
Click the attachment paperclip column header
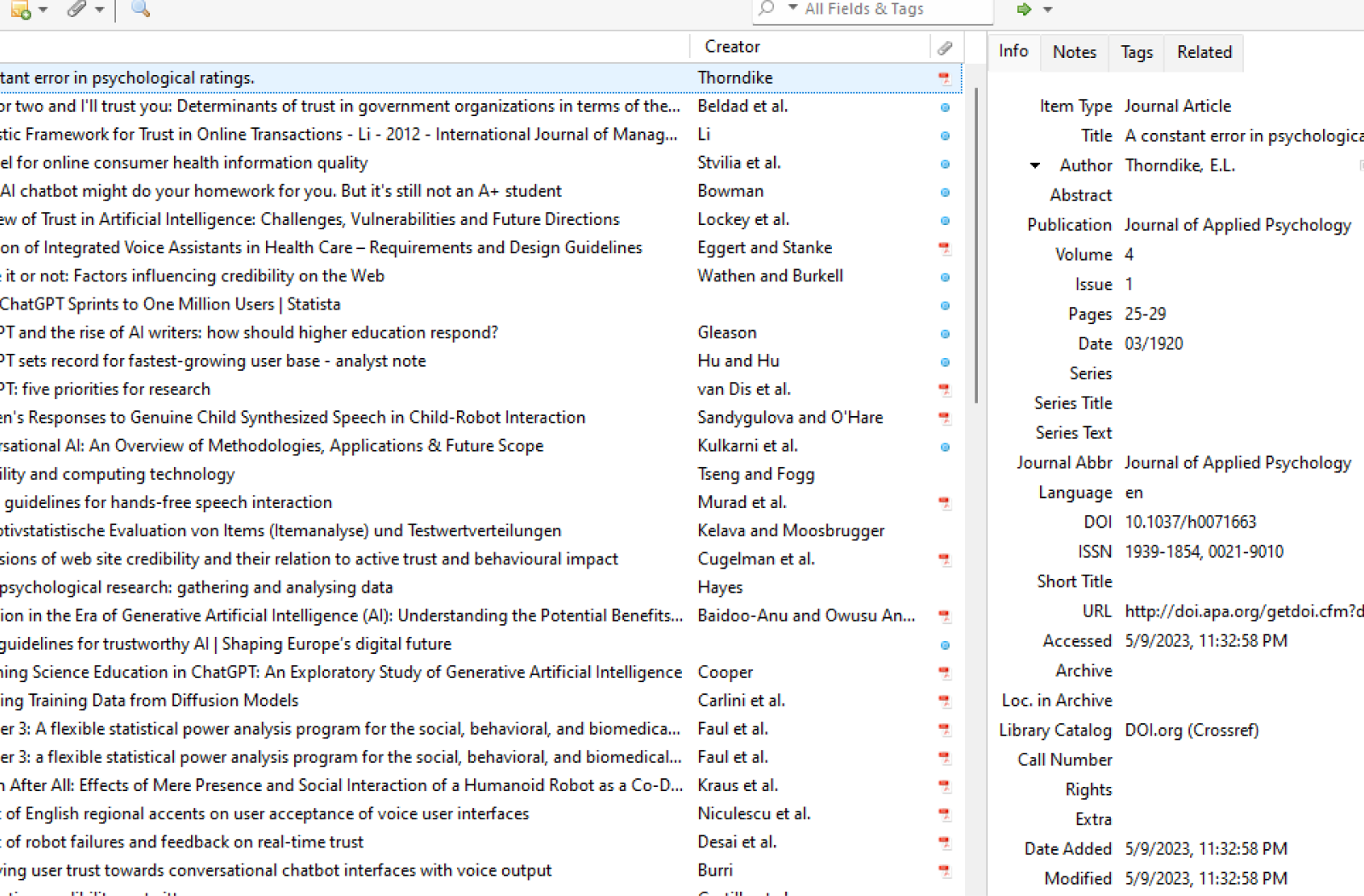point(945,47)
